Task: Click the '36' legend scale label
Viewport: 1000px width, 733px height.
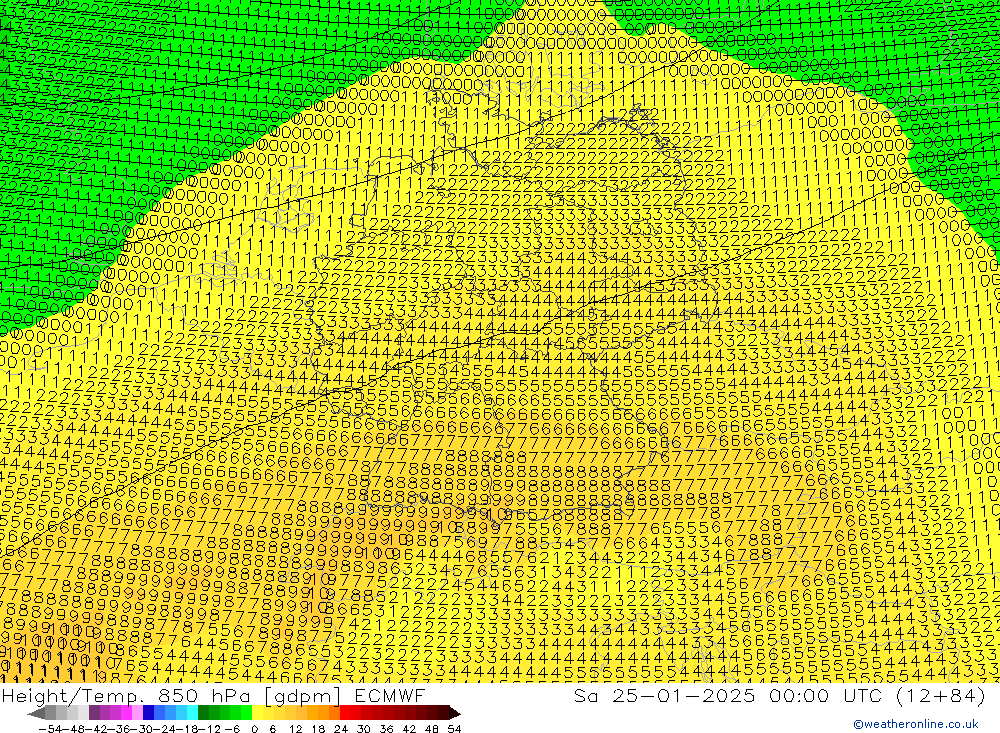Action: click(x=386, y=729)
